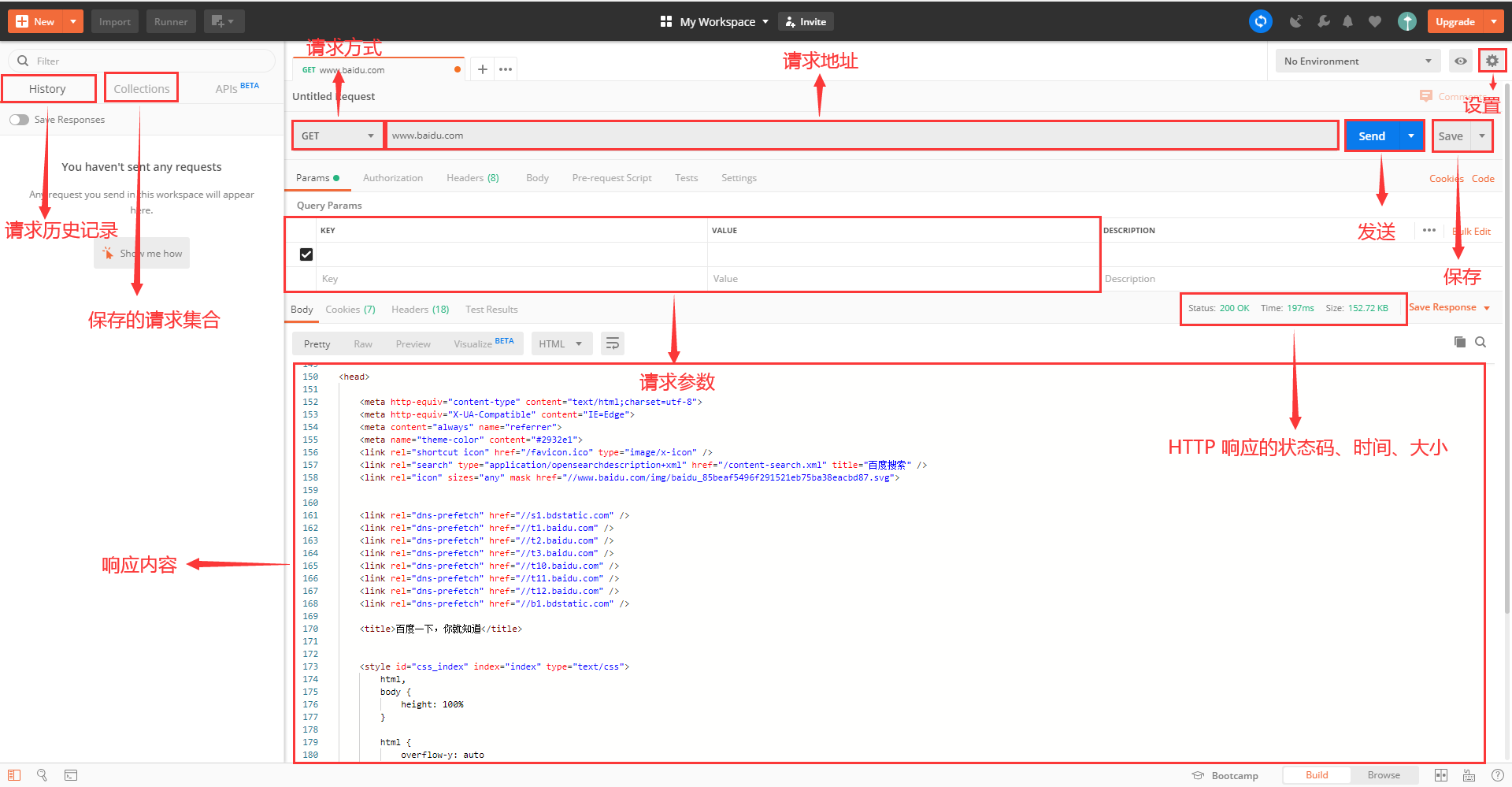The width and height of the screenshot is (1512, 787).
Task: Expand the Send button dropdown arrow
Action: (x=1411, y=135)
